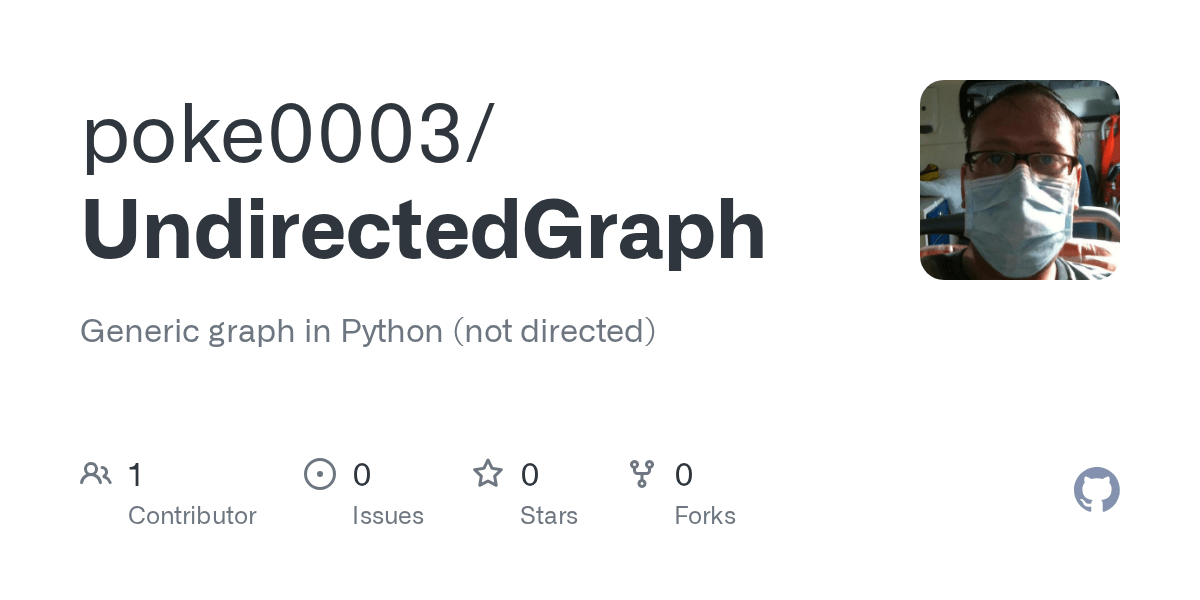Image resolution: width=1200 pixels, height=600 pixels.
Task: Click the forks count 0
Action: pyautogui.click(x=684, y=475)
